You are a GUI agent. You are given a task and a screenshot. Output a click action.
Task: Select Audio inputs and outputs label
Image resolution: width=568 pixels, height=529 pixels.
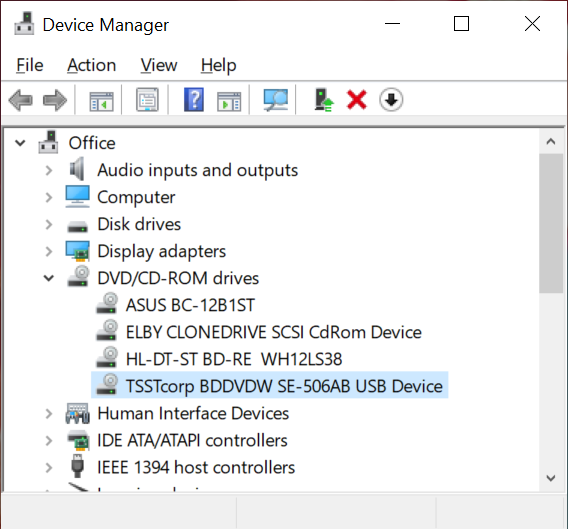coord(197,170)
